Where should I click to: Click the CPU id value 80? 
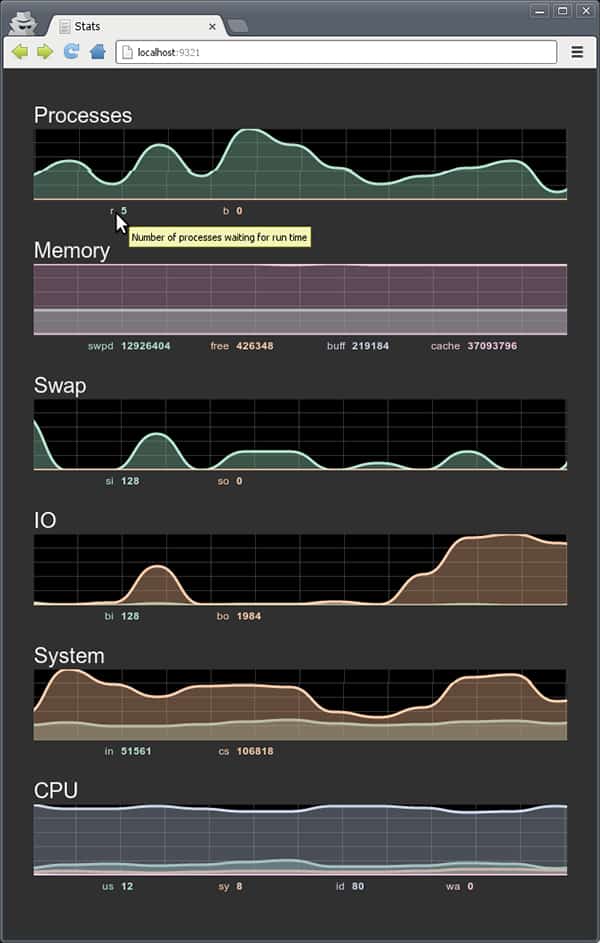tap(358, 886)
